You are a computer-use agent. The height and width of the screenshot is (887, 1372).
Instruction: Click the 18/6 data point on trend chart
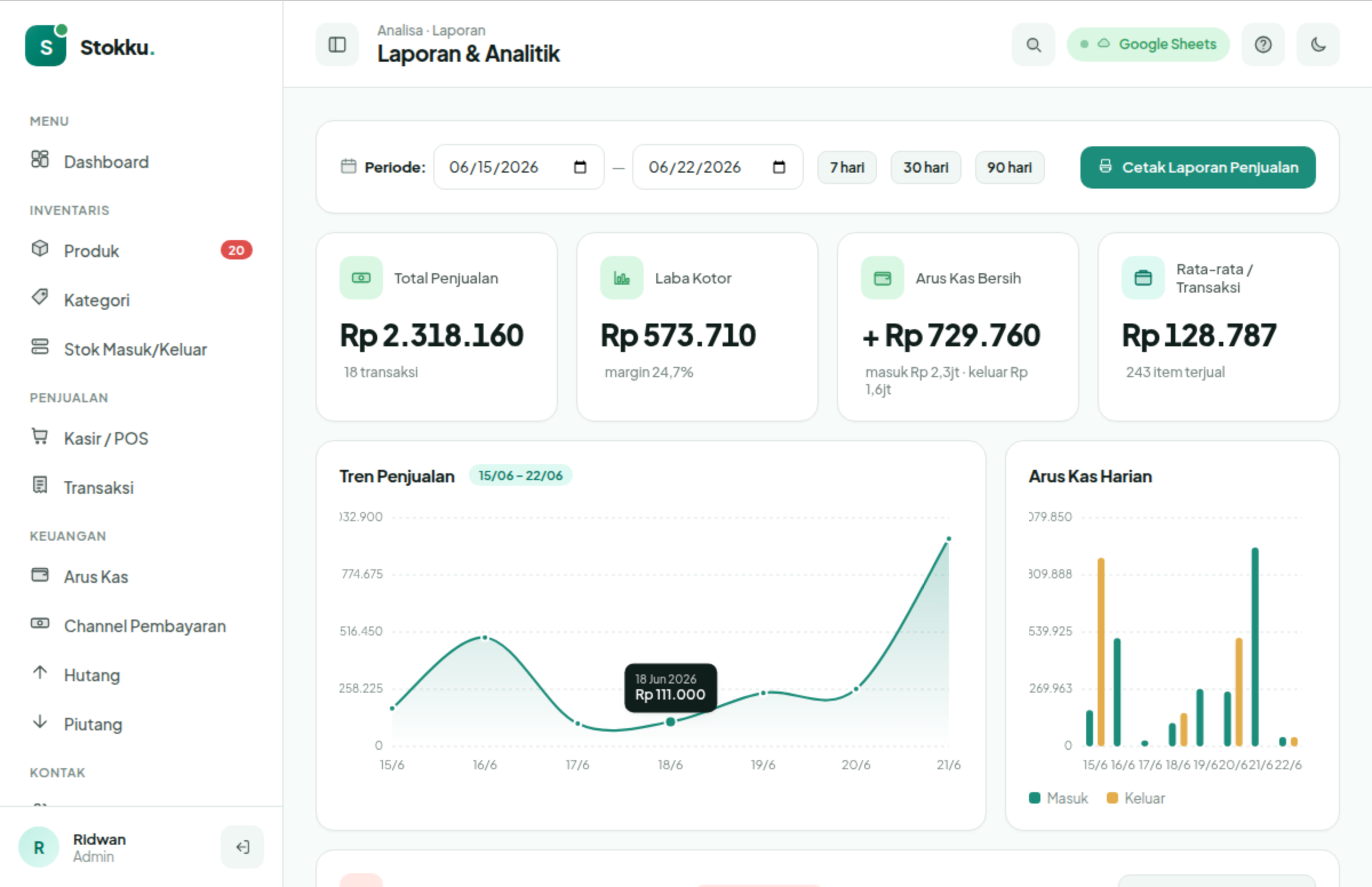coord(671,722)
